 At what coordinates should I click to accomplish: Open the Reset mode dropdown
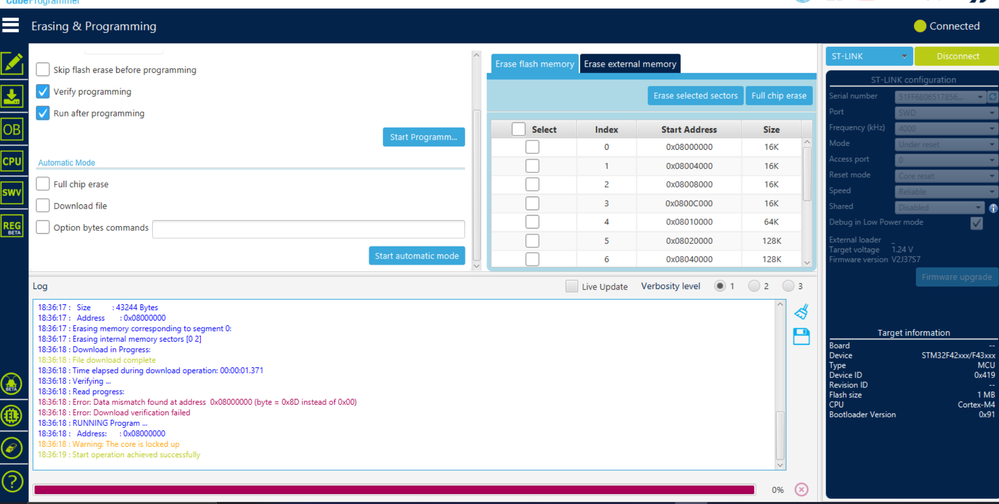tap(946, 176)
